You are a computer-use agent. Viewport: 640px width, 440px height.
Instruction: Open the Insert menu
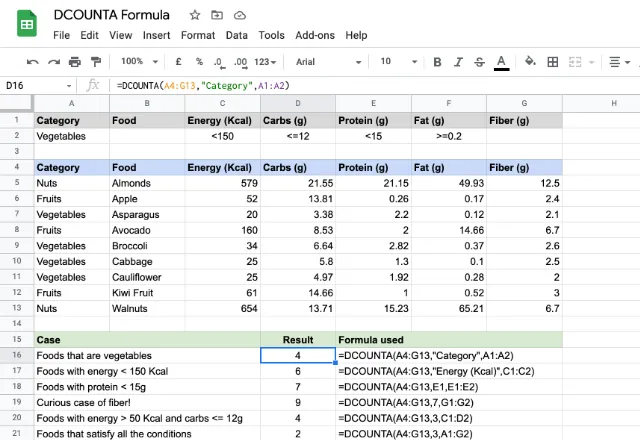(156, 36)
